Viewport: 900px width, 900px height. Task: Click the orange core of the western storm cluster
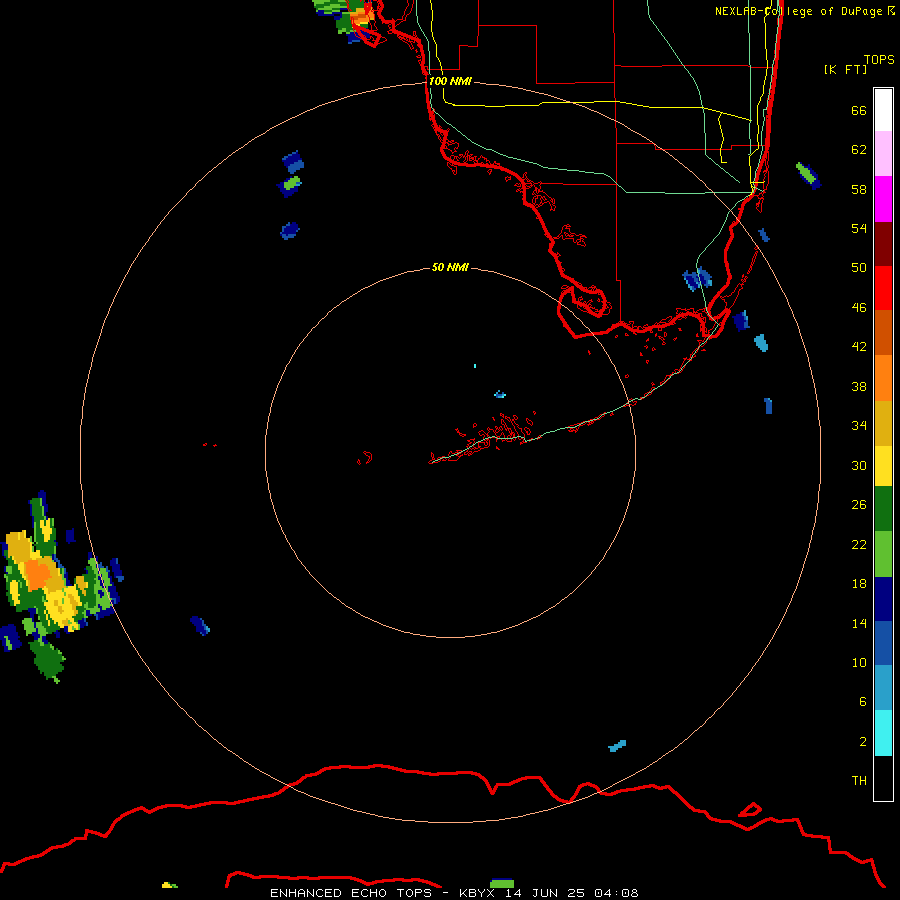pyautogui.click(x=39, y=575)
